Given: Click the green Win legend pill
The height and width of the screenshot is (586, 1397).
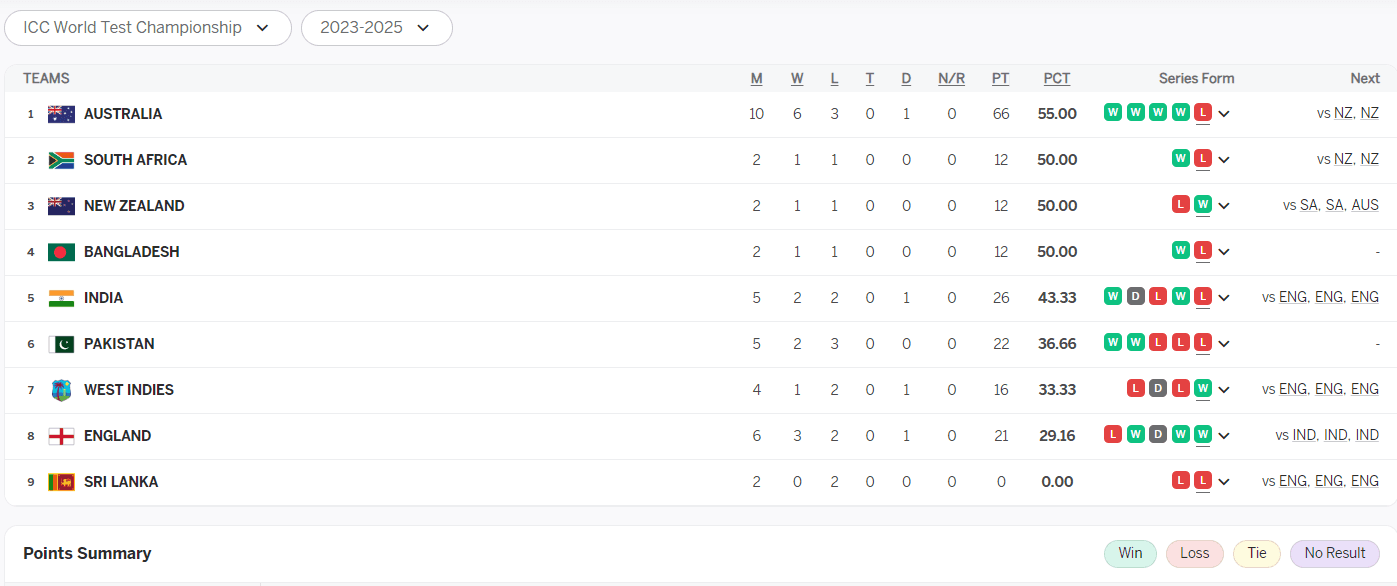Looking at the screenshot, I should click(1130, 554).
